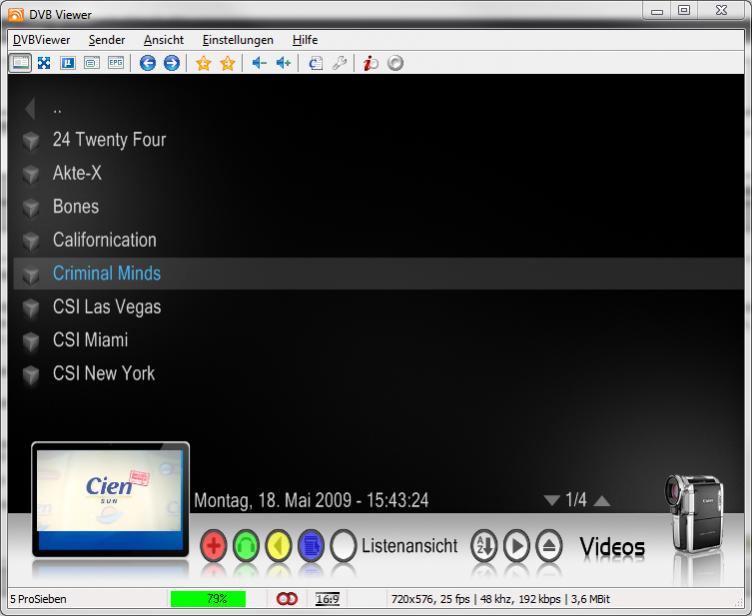Viewport: 752px width, 616px height.
Task: Click the stereo audio mode icon in status bar
Action: pyautogui.click(x=287, y=599)
